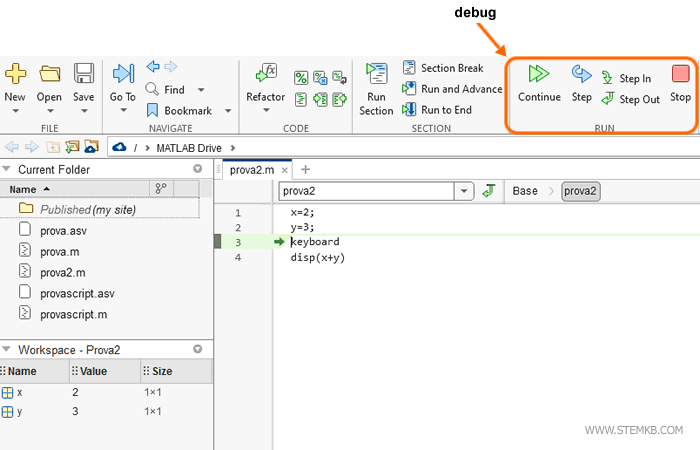Select variable x in Workspace

(19, 392)
